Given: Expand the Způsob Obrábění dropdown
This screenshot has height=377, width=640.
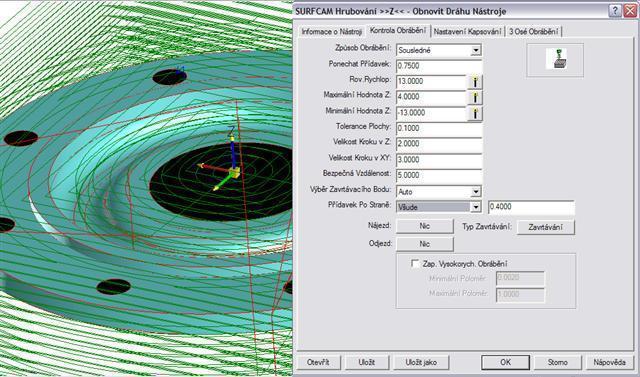Looking at the screenshot, I should coord(476,51).
